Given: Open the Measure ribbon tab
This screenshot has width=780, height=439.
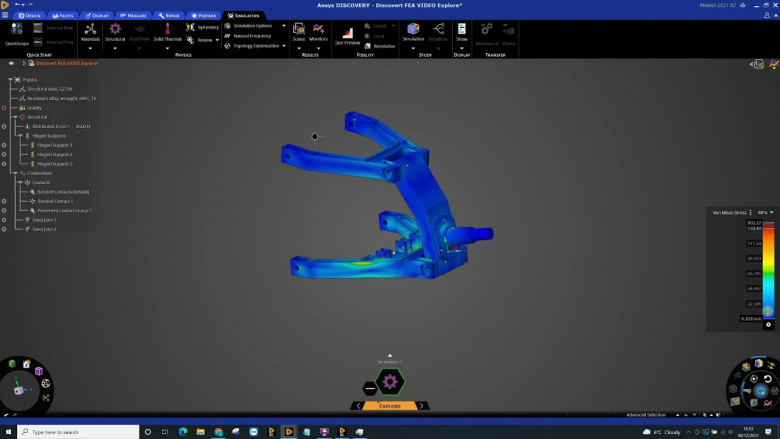Looking at the screenshot, I should tap(132, 16).
